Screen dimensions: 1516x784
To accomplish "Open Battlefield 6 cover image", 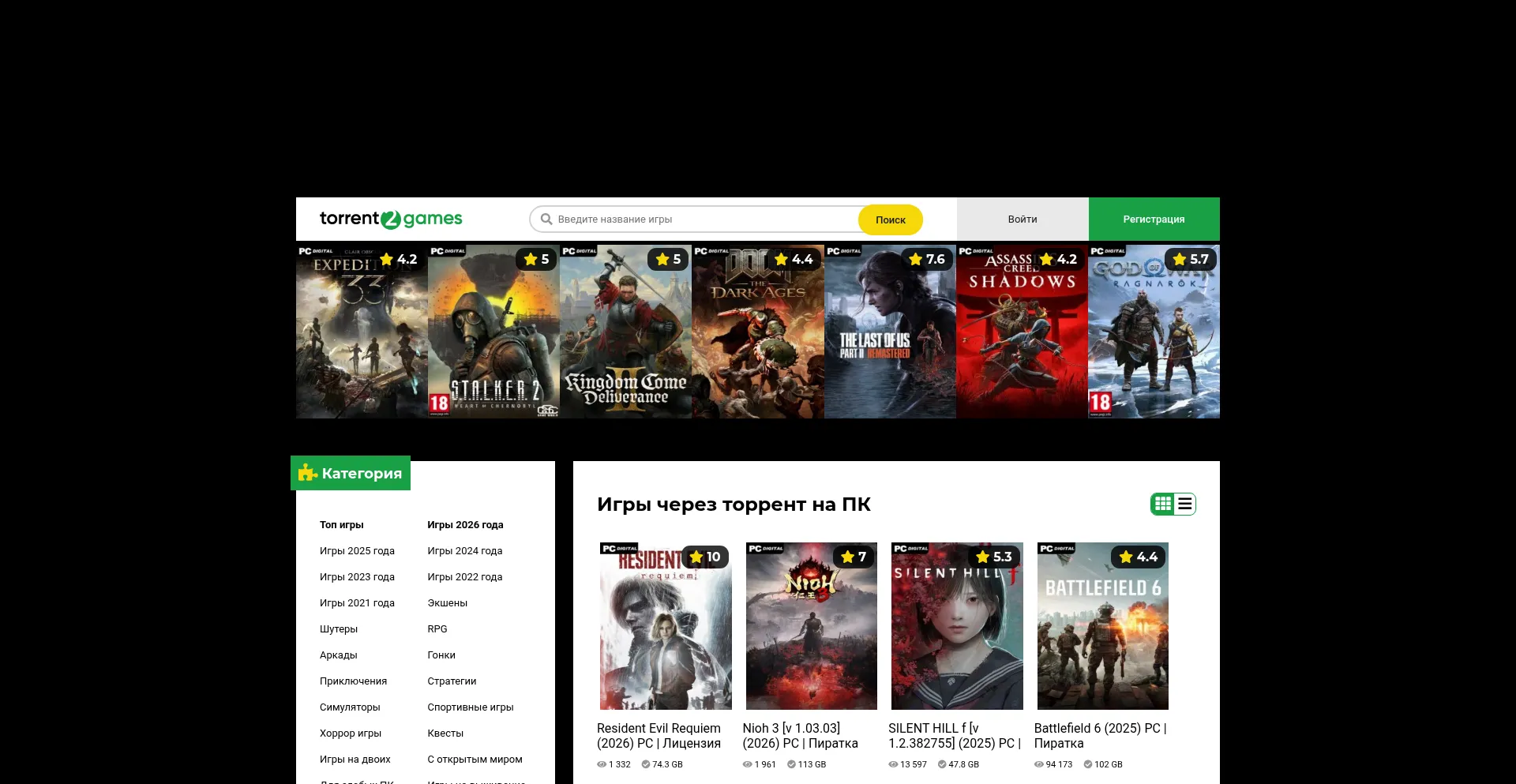I will [1103, 626].
